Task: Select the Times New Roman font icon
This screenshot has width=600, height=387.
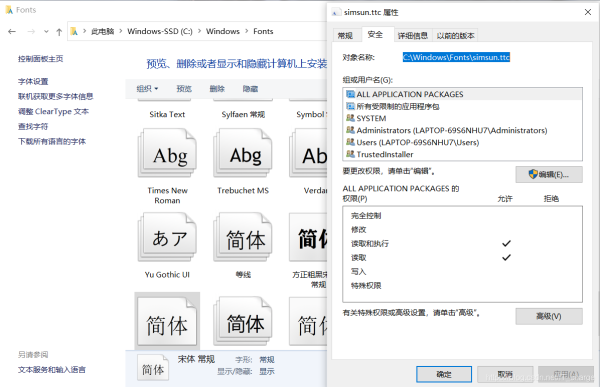Action: pyautogui.click(x=167, y=153)
